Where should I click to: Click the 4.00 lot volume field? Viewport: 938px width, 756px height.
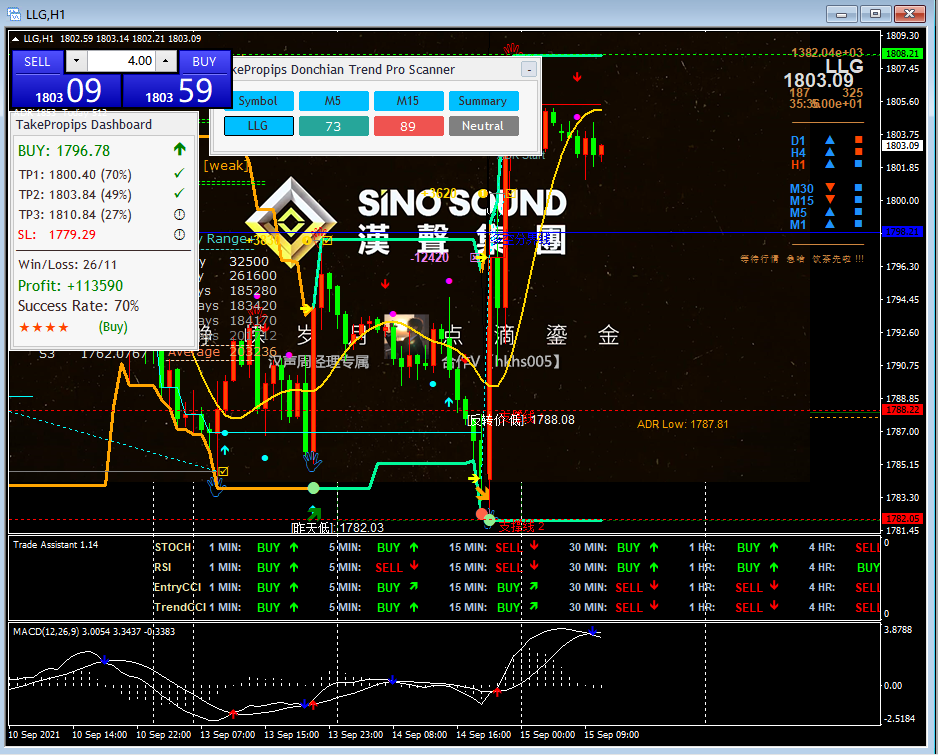[x=121, y=61]
